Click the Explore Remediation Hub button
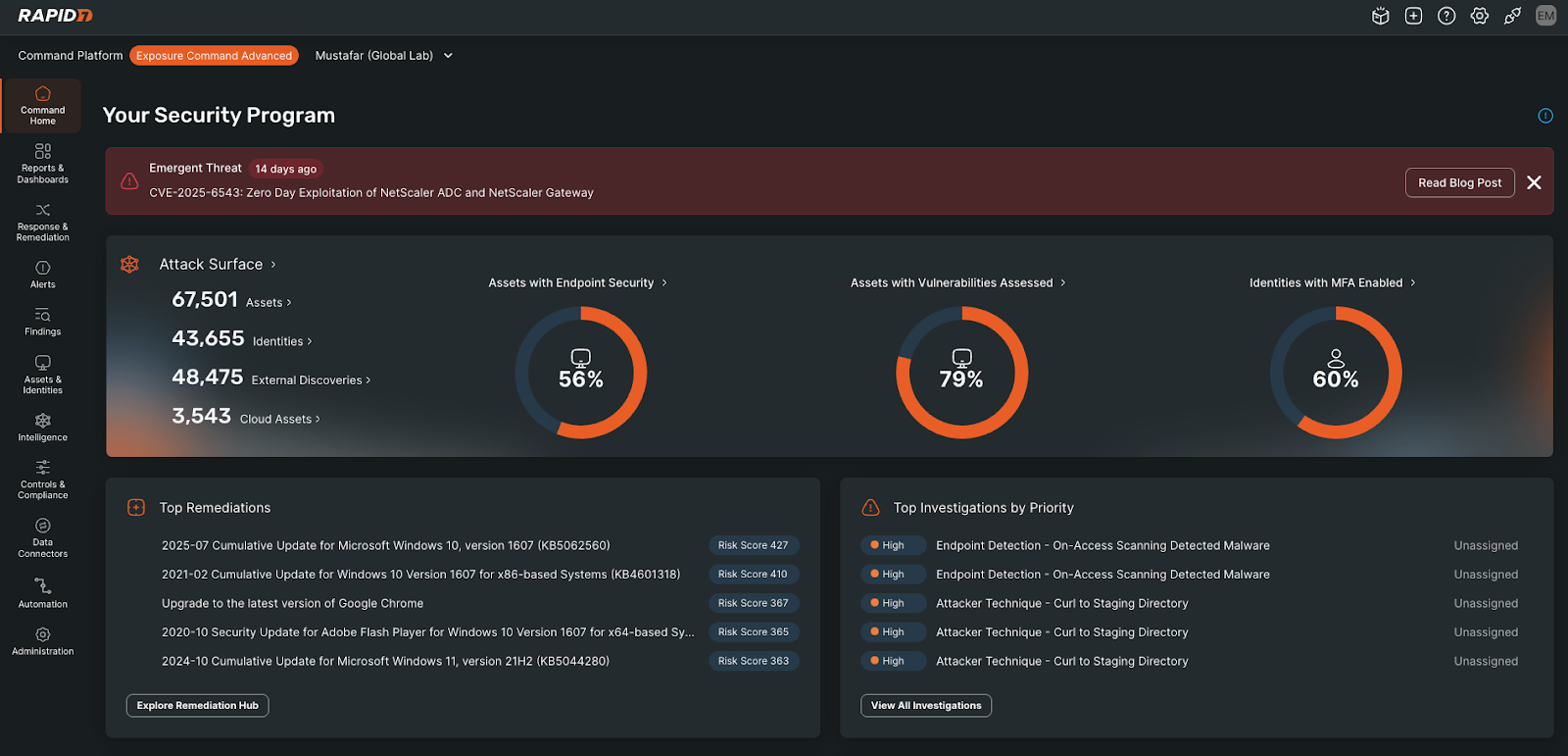Viewport: 1568px width, 756px height. coord(197,705)
